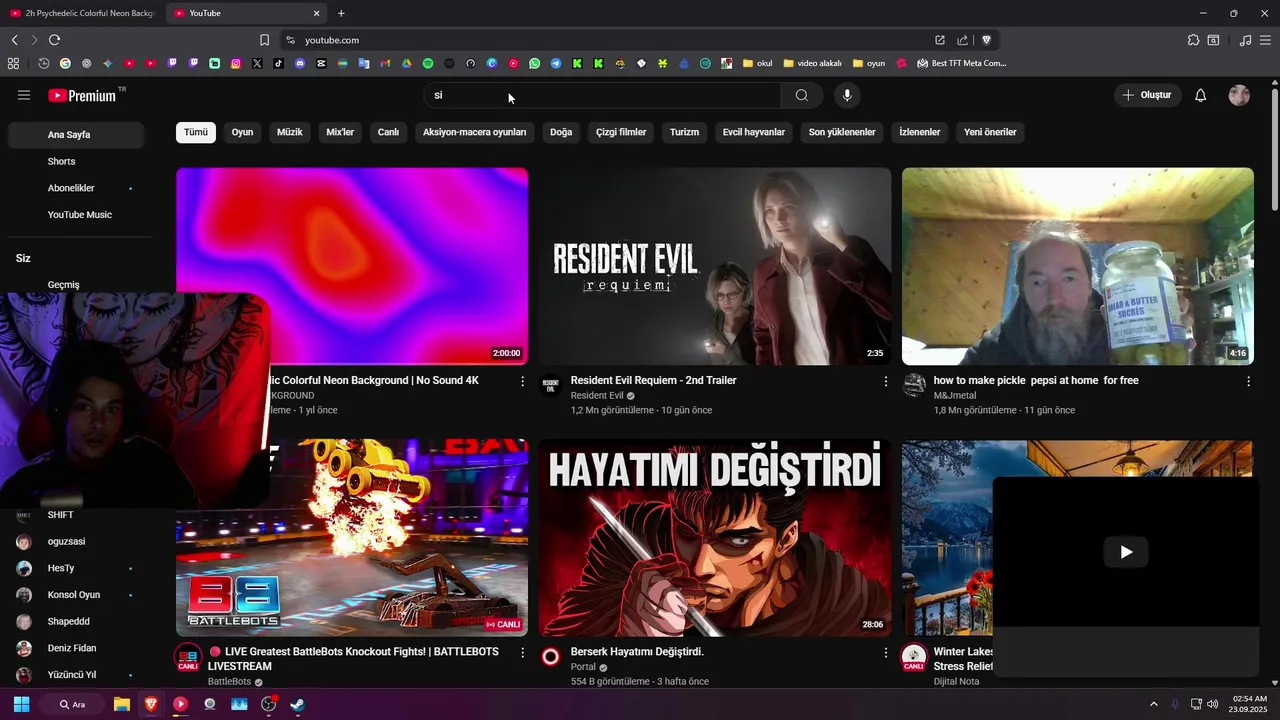1280x720 pixels.
Task: Open the 'okul' bookmark folder
Action: [x=758, y=63]
